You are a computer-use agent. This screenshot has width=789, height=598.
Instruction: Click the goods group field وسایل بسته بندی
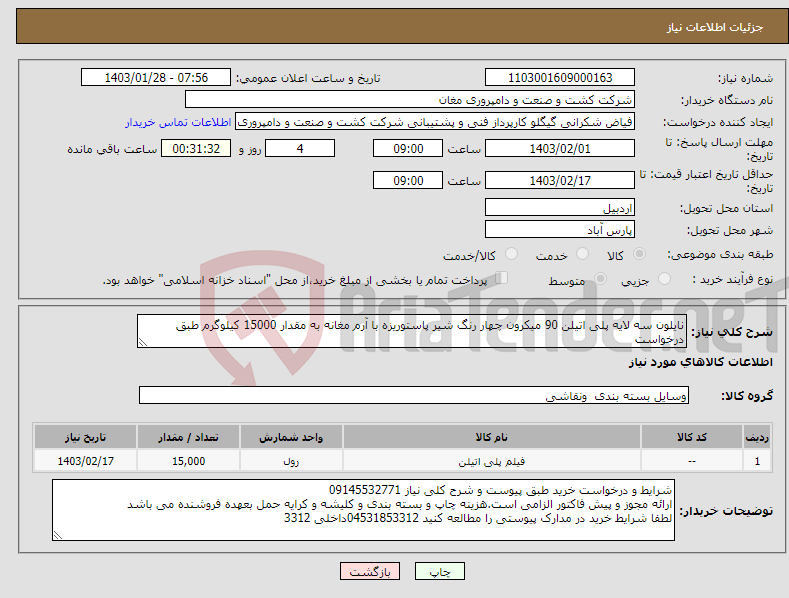[414, 396]
